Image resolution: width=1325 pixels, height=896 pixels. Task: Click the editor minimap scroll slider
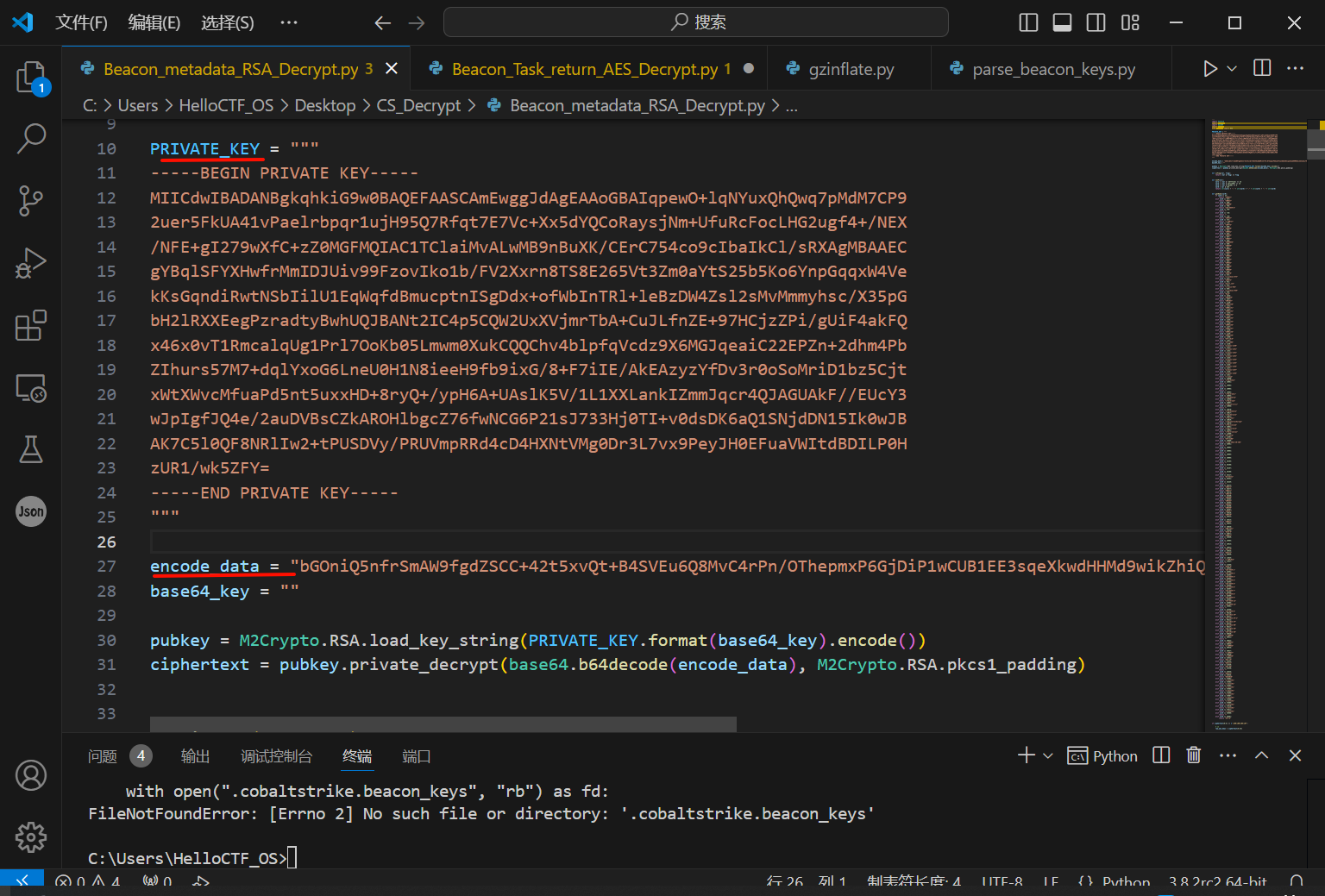1316,142
